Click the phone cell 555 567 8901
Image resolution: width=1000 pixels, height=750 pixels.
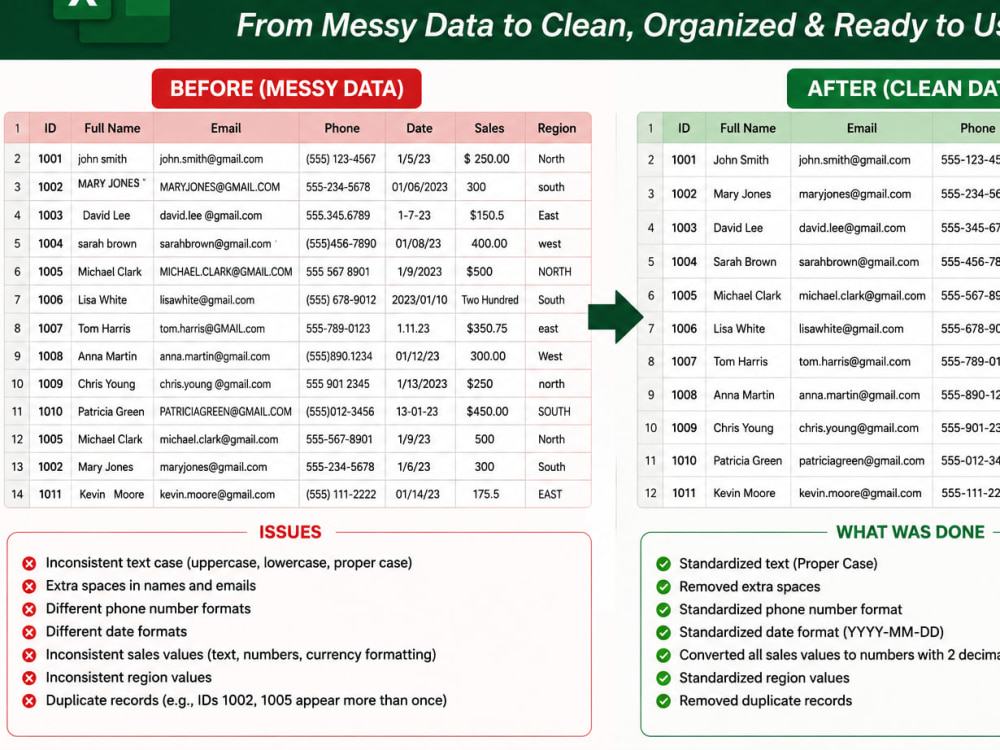point(342,272)
